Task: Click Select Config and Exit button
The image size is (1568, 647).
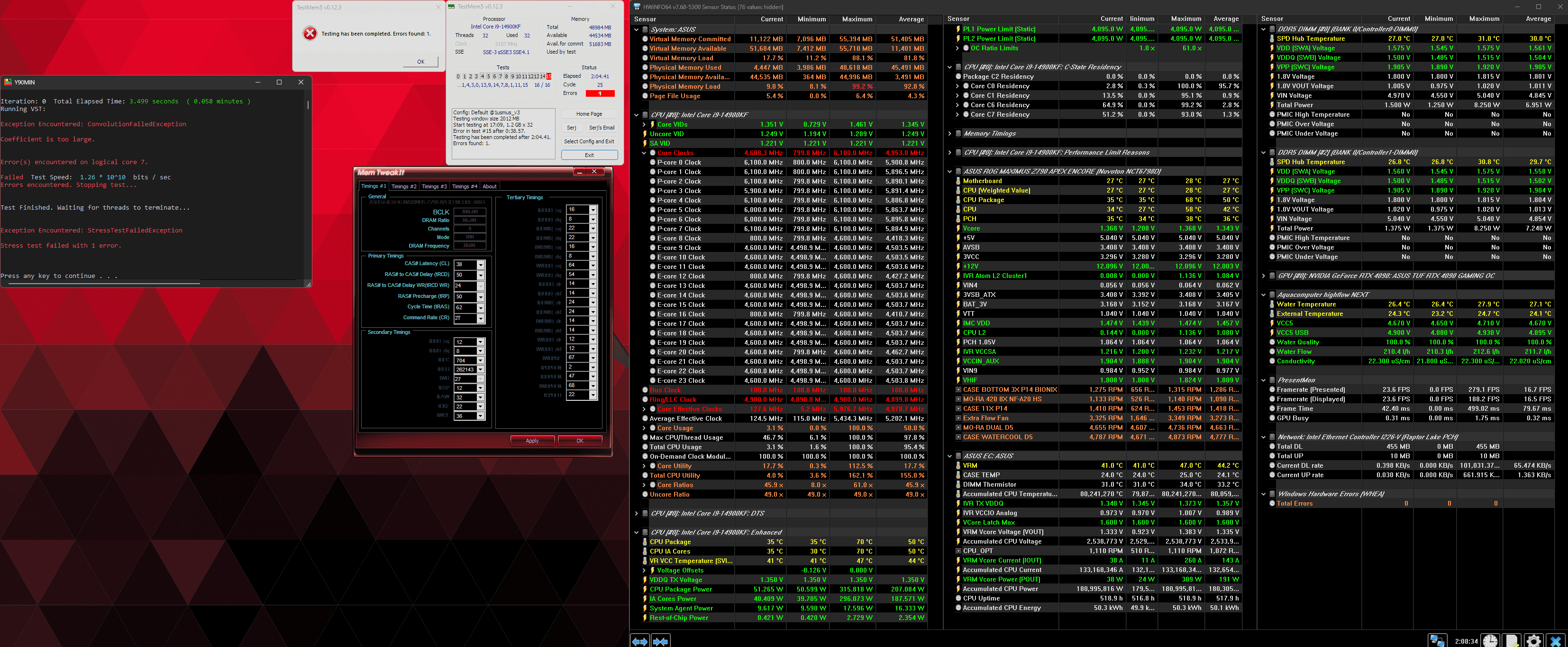Action: pos(589,141)
